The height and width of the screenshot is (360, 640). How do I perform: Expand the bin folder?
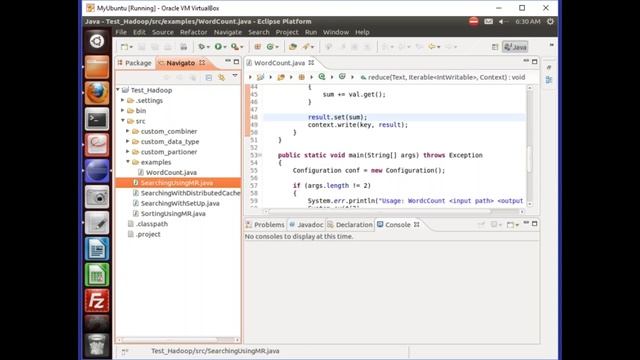pos(122,110)
